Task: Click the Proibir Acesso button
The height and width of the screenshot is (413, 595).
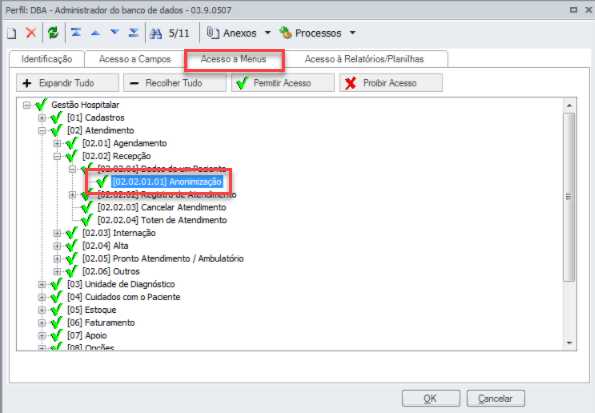Action: (x=391, y=83)
